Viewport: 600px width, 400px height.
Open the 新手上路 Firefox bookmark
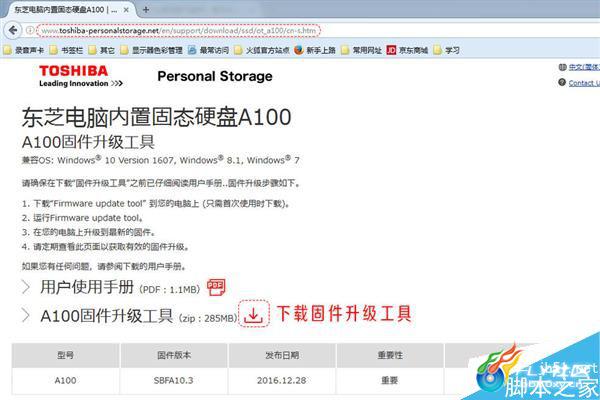[x=315, y=50]
